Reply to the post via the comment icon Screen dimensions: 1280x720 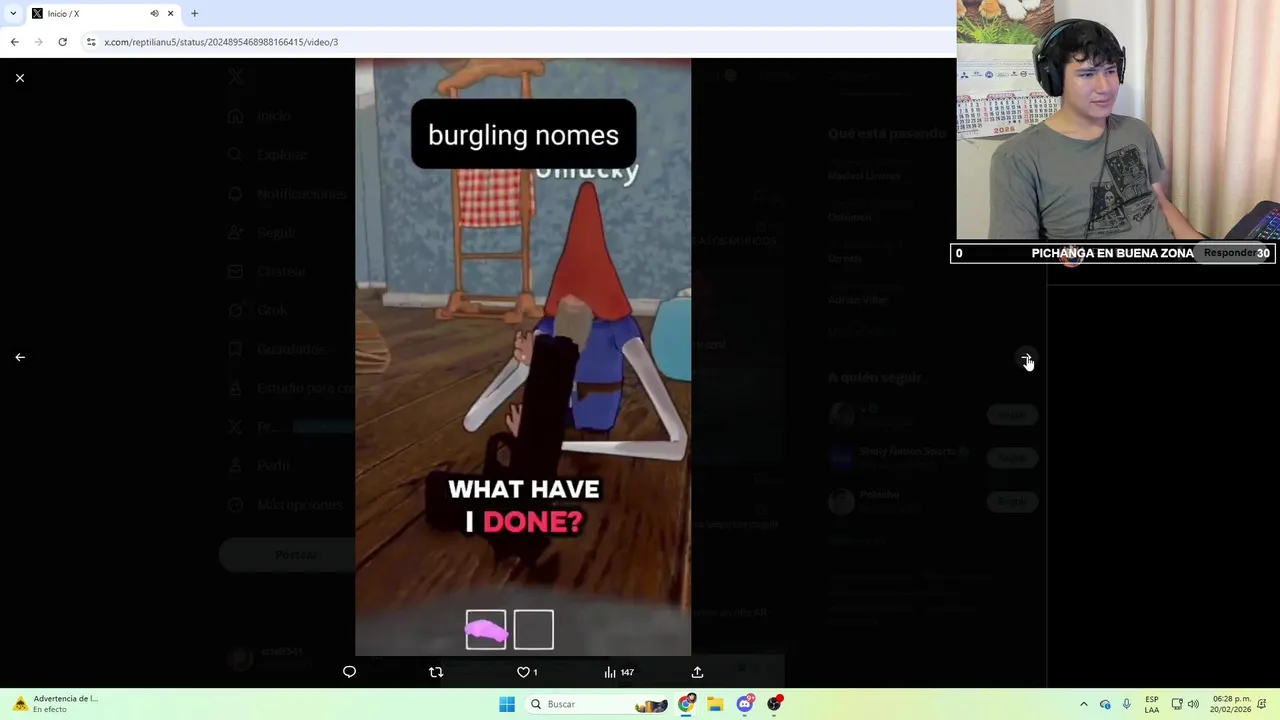pyautogui.click(x=349, y=672)
